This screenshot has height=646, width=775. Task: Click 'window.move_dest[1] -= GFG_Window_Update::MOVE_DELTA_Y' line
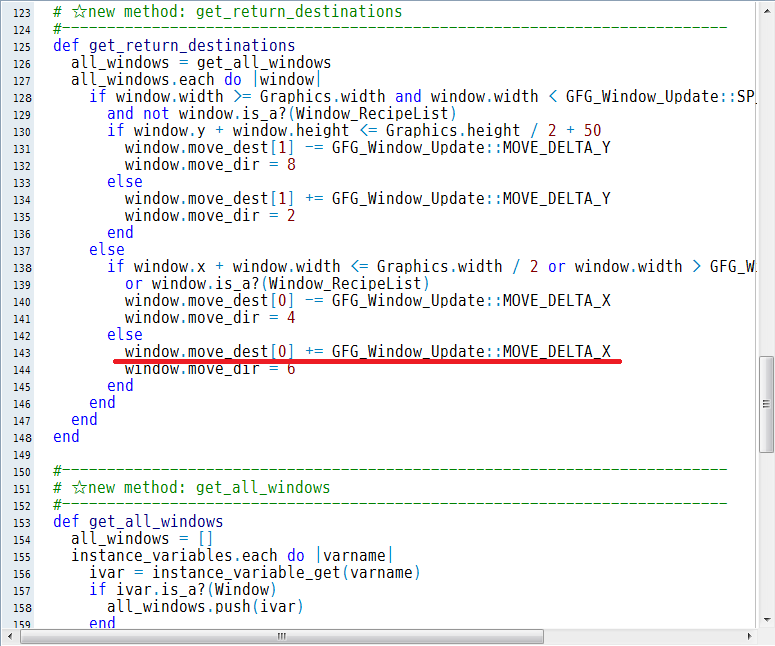368,148
